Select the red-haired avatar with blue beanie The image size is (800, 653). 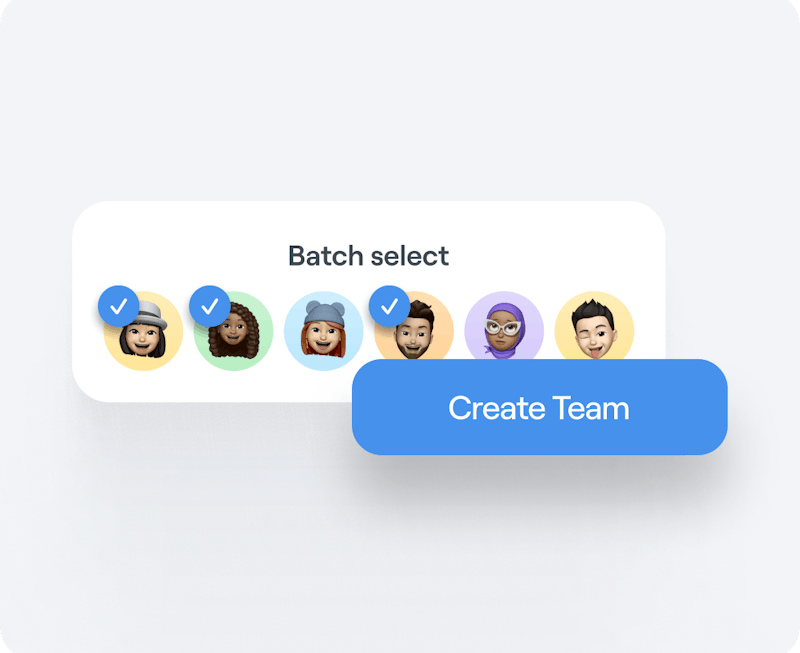click(323, 331)
